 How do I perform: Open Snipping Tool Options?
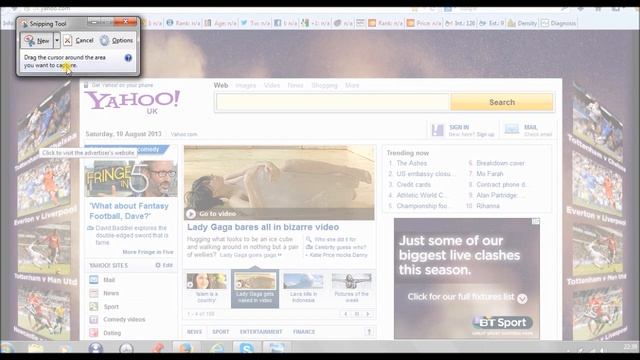tap(117, 40)
